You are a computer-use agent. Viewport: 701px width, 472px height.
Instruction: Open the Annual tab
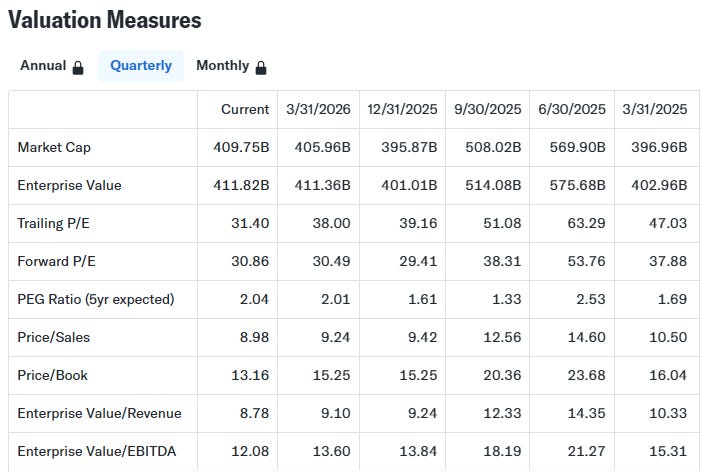52,66
